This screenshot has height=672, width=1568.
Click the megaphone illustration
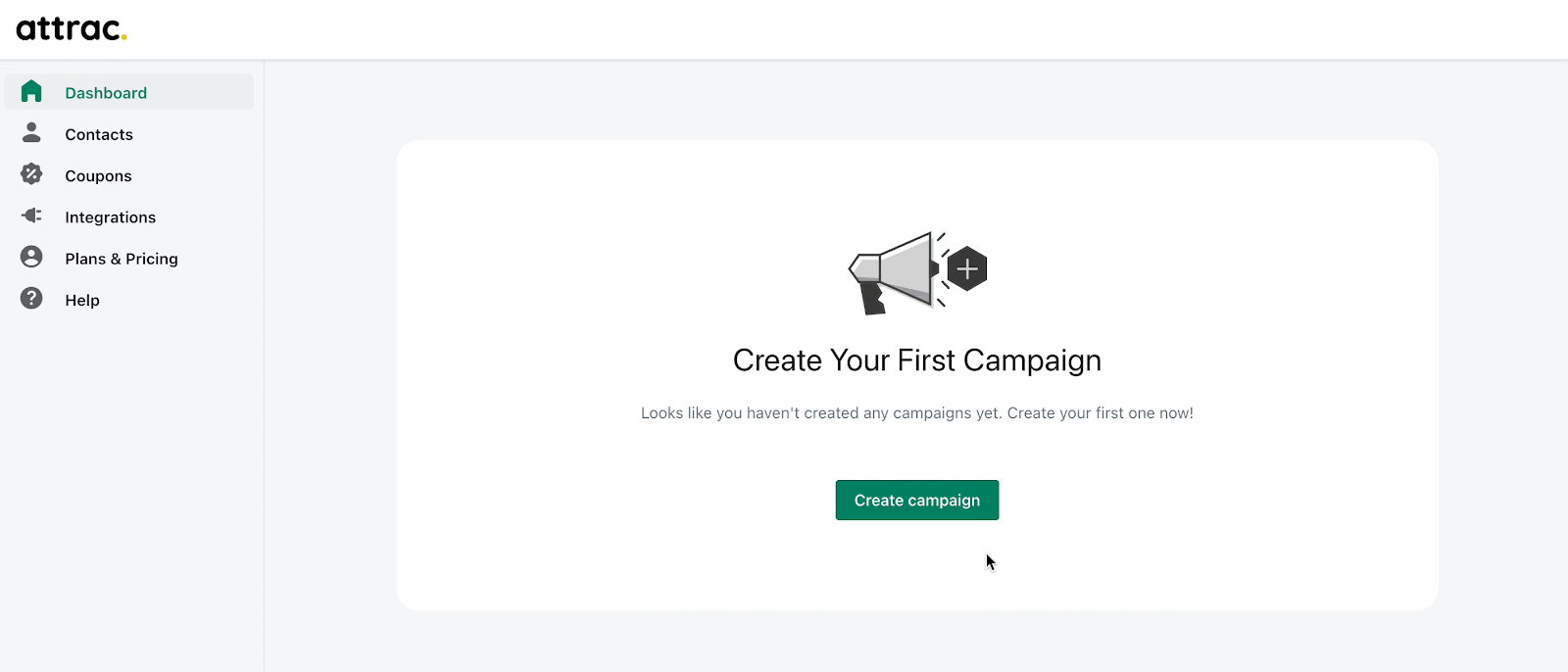click(x=892, y=272)
